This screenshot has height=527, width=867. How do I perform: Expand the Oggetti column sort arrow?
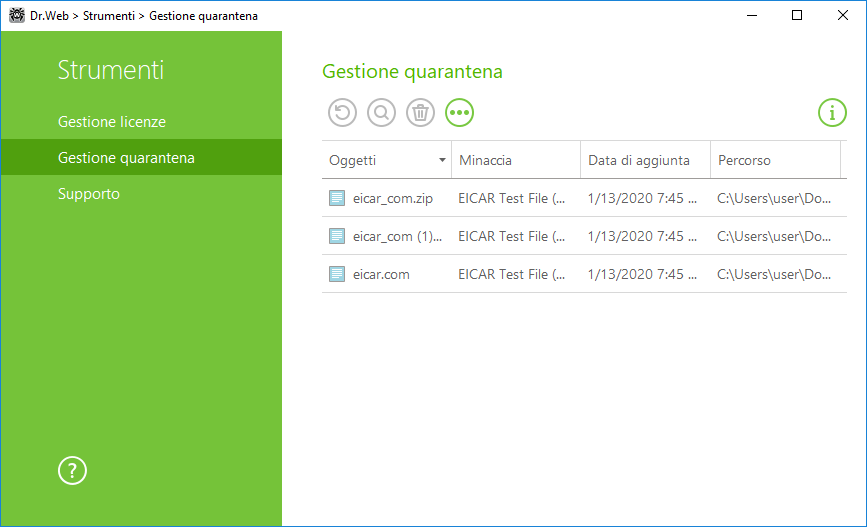pyautogui.click(x=442, y=161)
